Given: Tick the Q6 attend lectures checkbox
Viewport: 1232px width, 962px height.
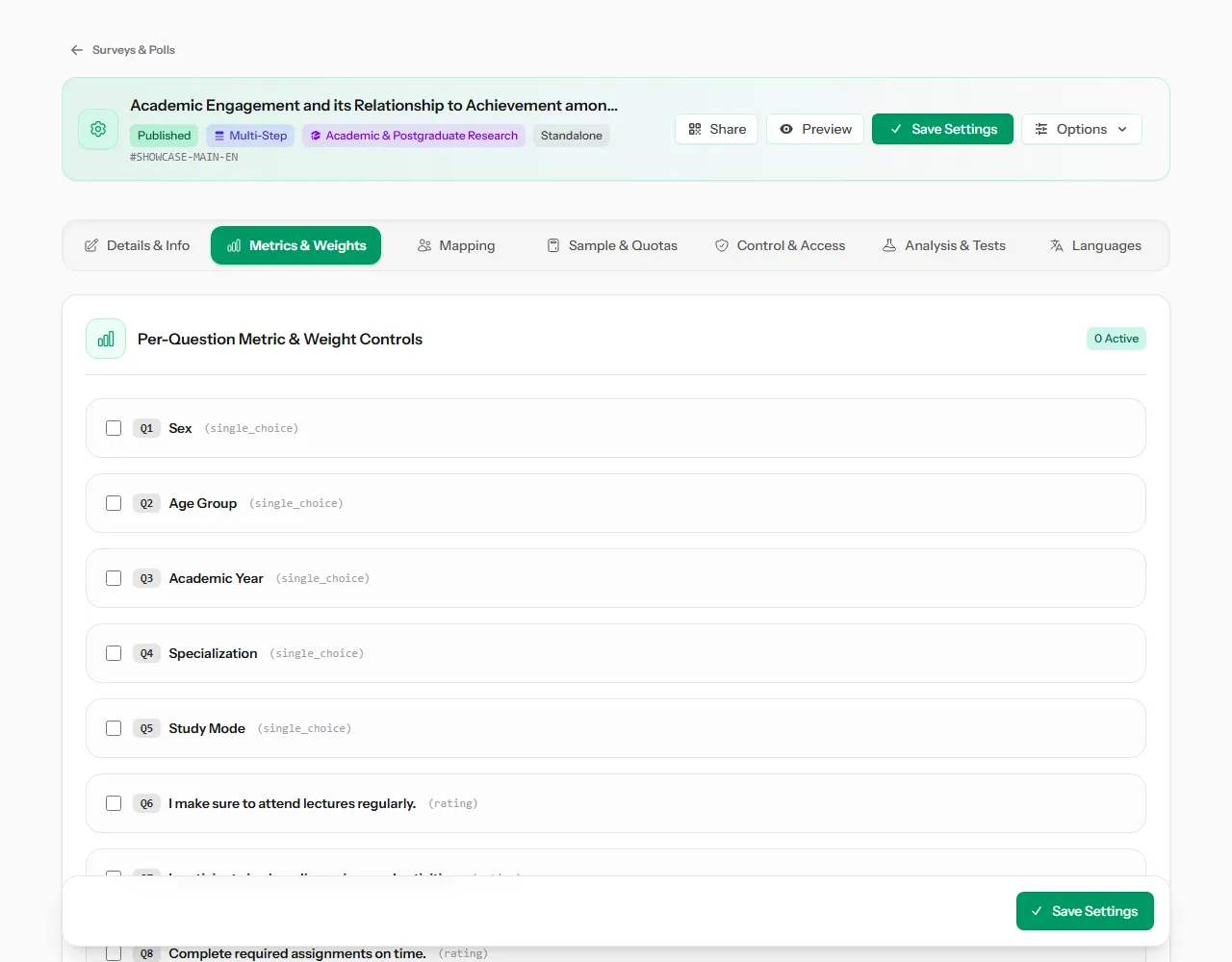Looking at the screenshot, I should 114,803.
